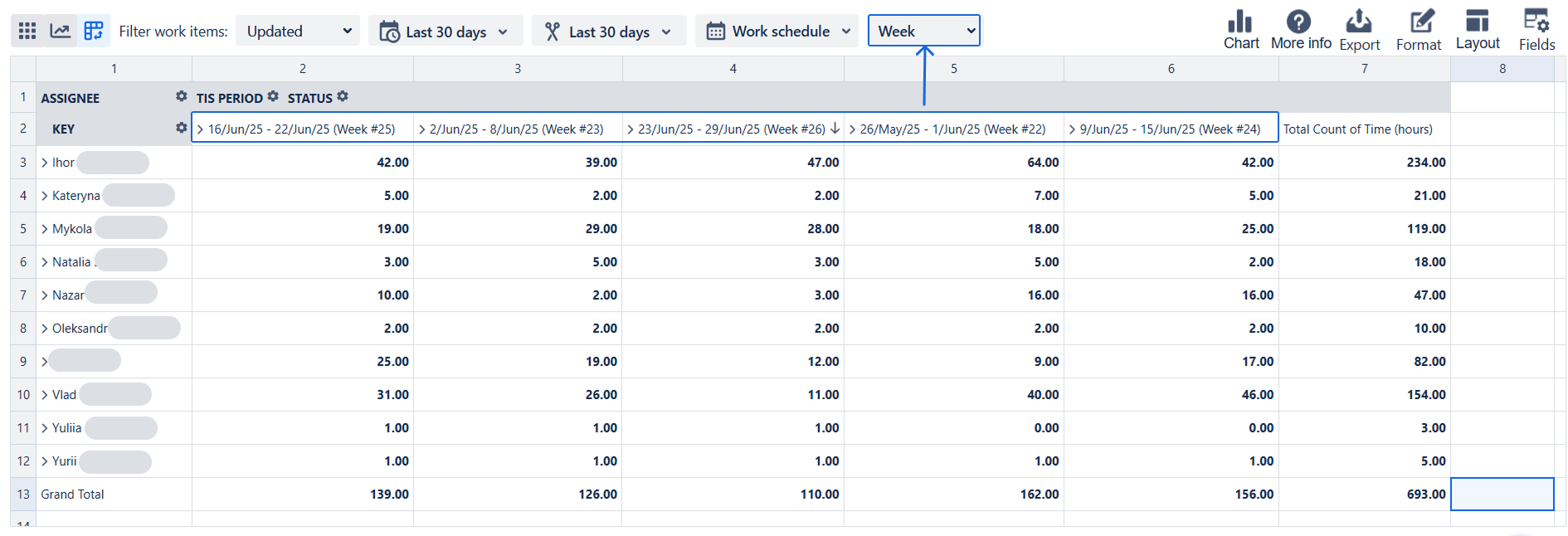Open the STATUS field gear settings
The height and width of the screenshot is (536, 1568).
[343, 97]
